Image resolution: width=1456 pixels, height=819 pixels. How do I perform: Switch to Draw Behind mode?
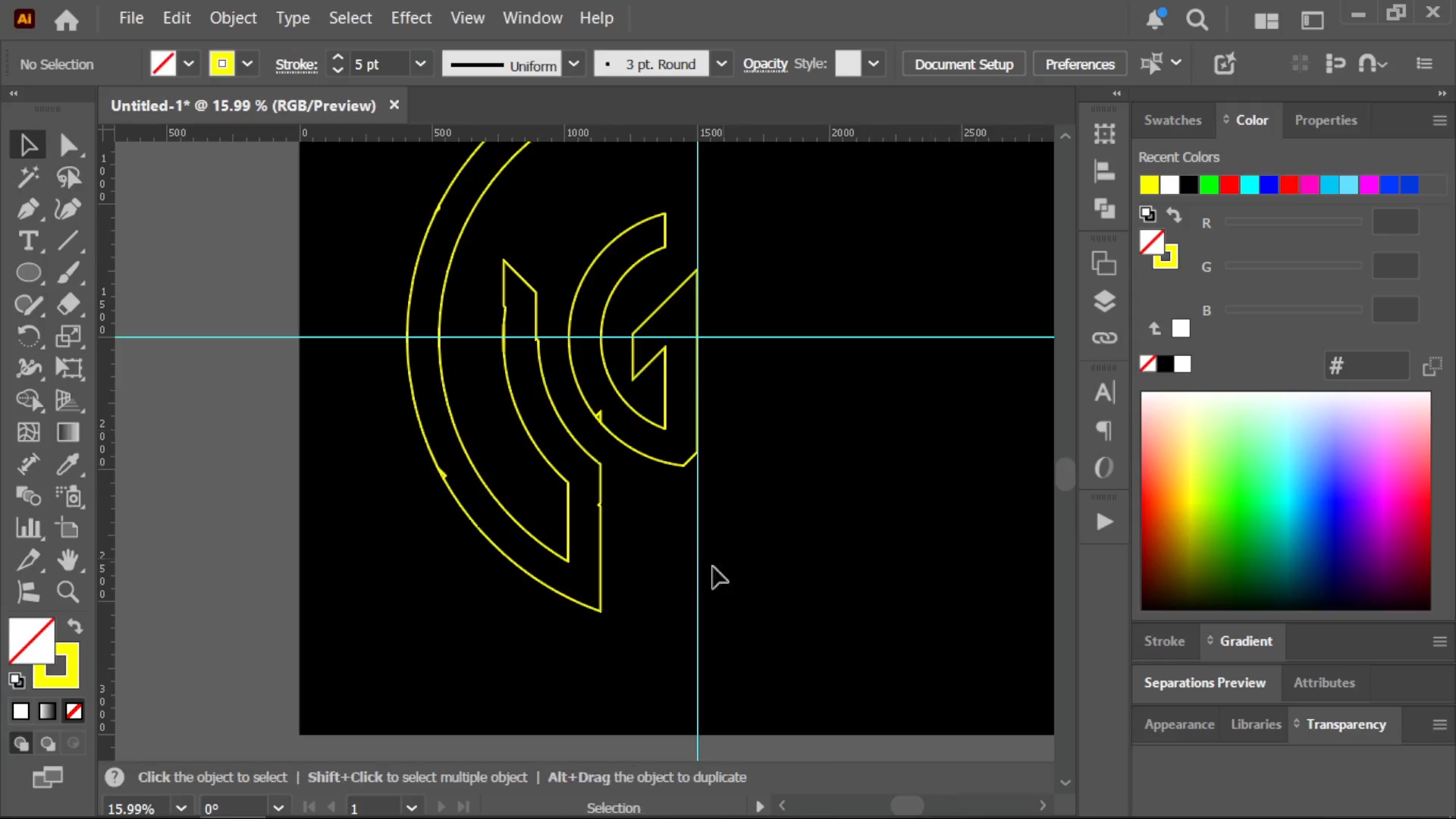(48, 744)
